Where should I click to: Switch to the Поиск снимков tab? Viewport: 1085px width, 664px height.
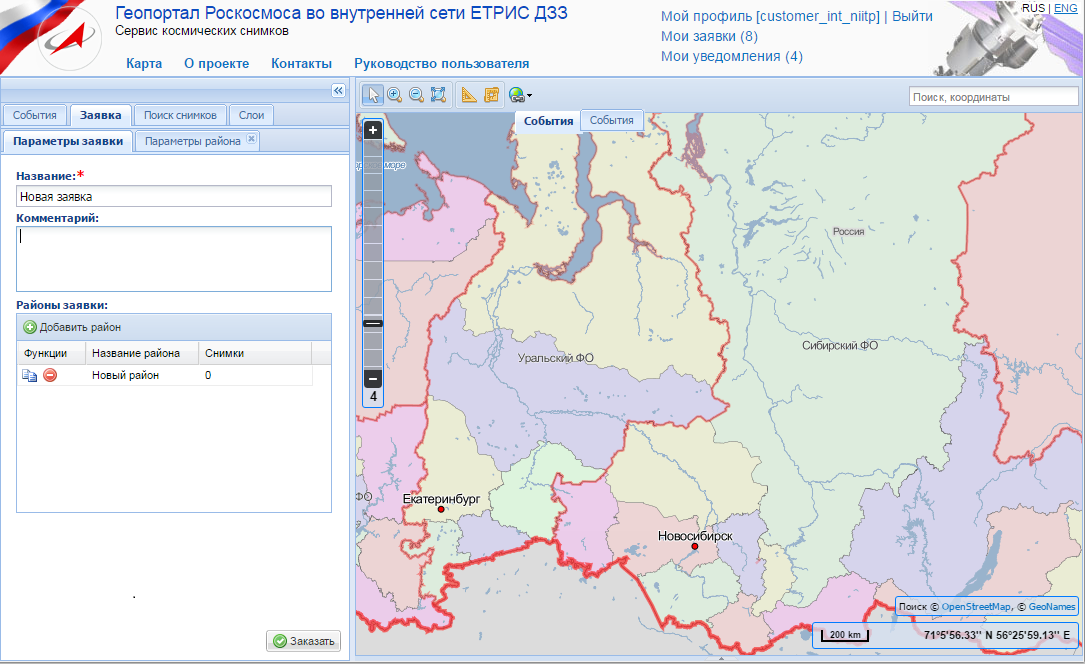click(x=180, y=115)
